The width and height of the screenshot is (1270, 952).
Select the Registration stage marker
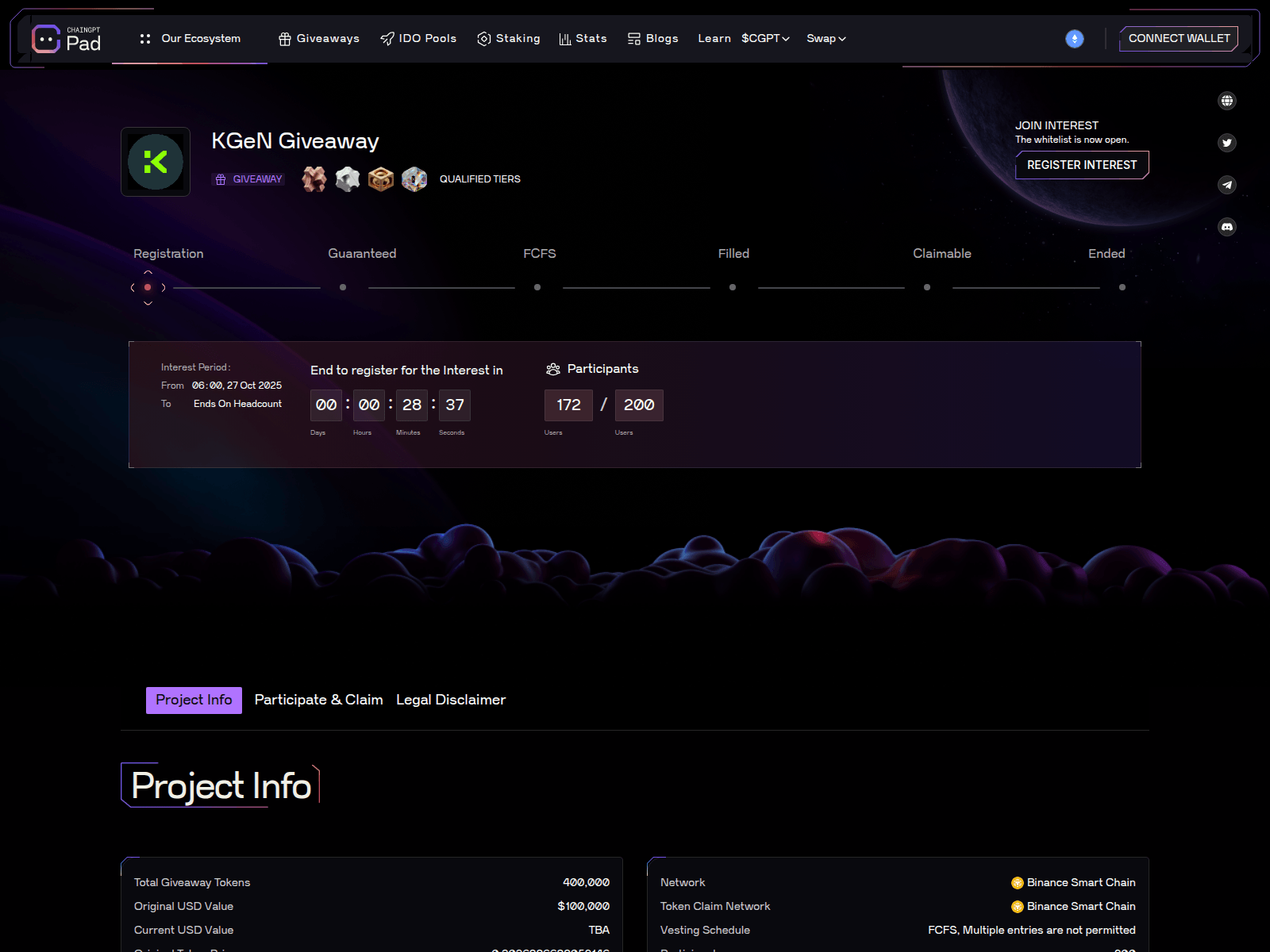tap(148, 287)
